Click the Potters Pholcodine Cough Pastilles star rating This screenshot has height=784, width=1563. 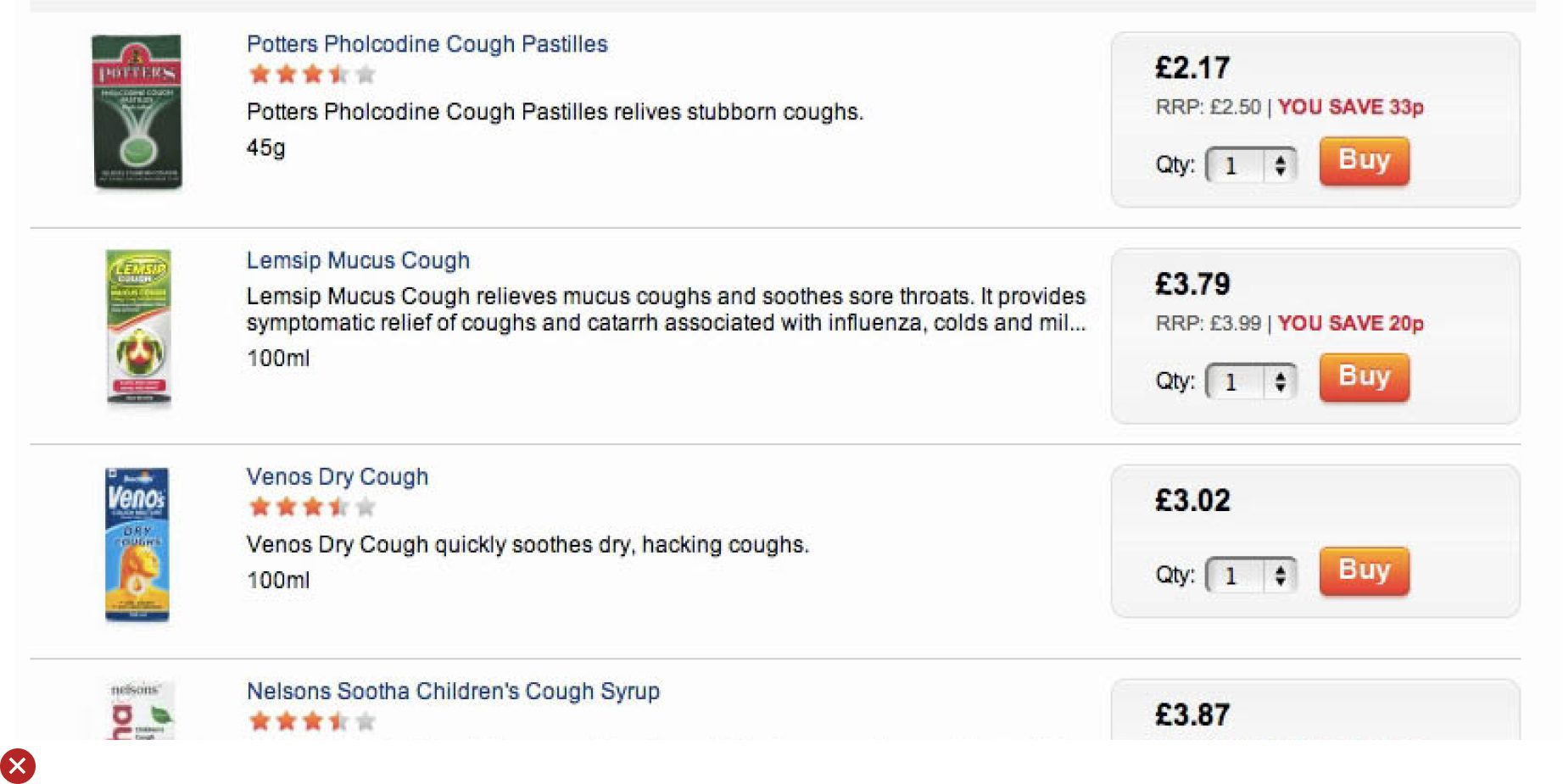pyautogui.click(x=312, y=75)
